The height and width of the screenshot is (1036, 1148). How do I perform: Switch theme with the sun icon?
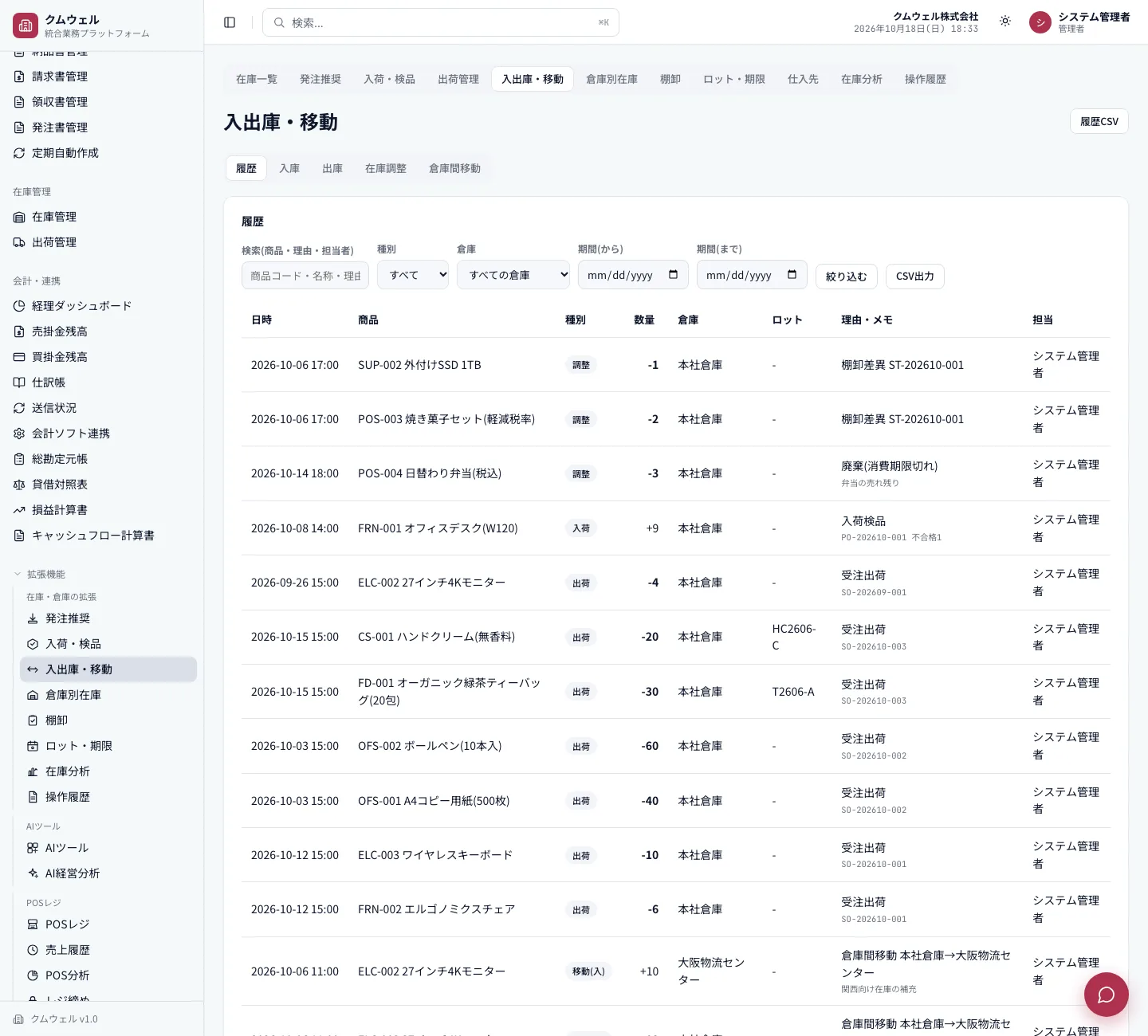[x=1005, y=22]
